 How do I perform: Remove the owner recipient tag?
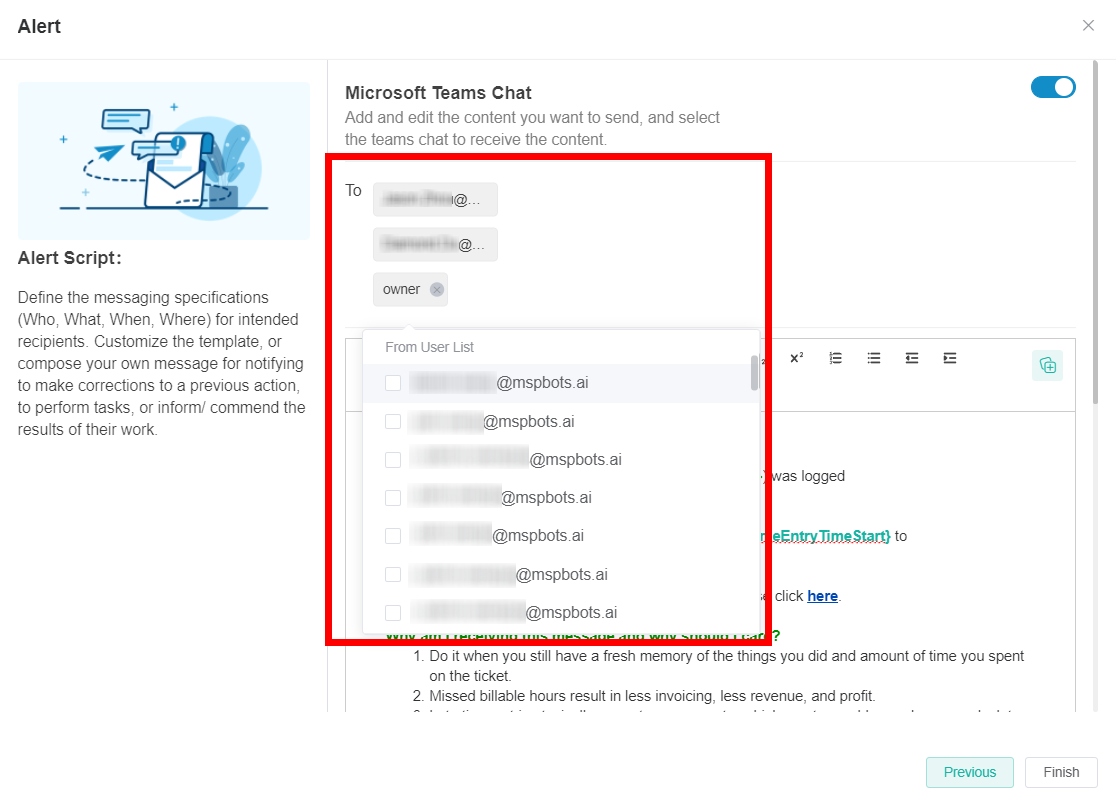pyautogui.click(x=437, y=290)
